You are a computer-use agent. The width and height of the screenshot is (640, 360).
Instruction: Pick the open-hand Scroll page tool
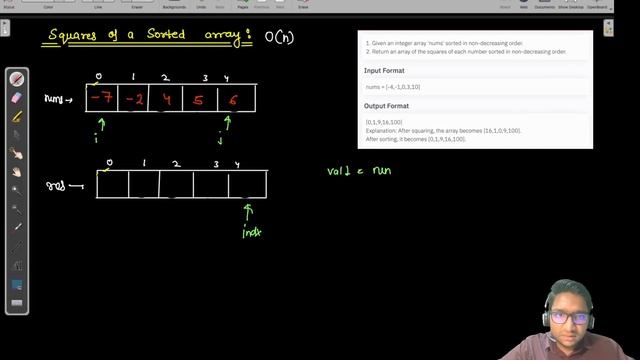pyautogui.click(x=17, y=172)
